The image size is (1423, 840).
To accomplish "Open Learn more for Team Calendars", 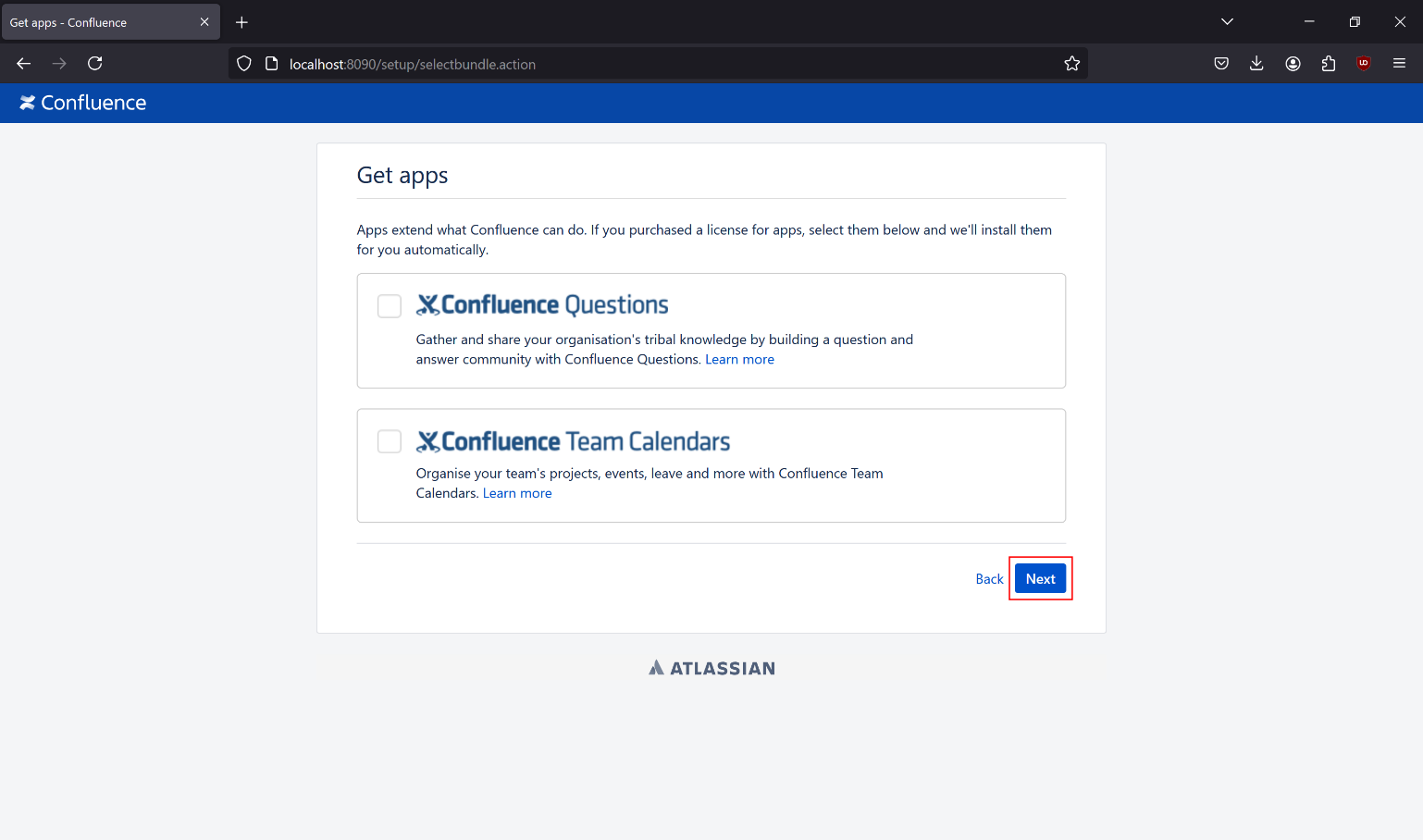I will tap(517, 494).
